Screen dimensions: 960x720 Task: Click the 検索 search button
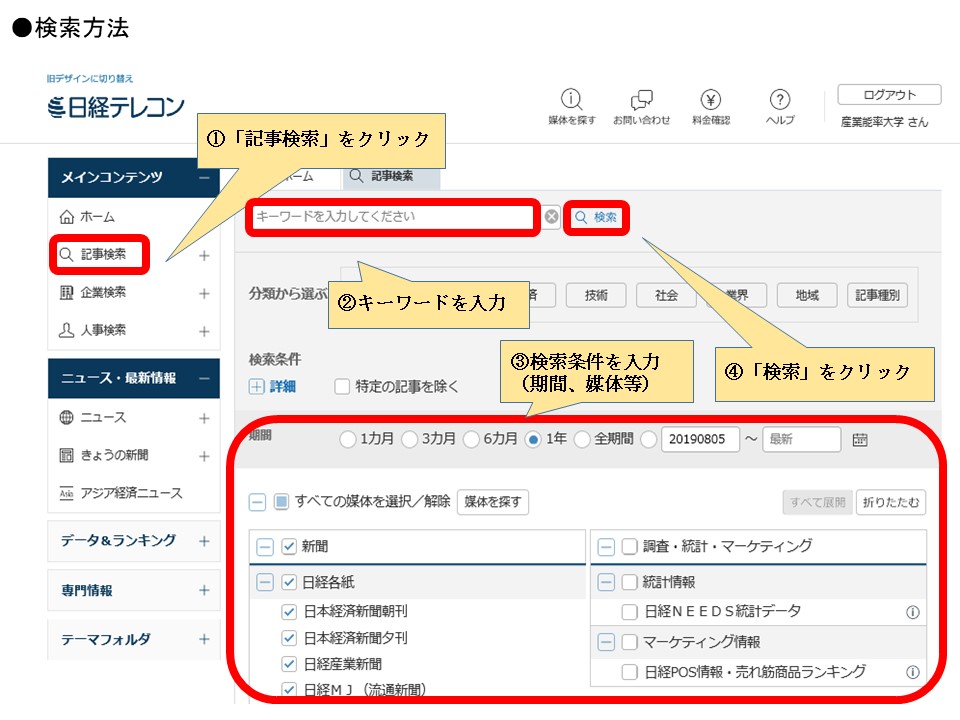click(x=596, y=217)
